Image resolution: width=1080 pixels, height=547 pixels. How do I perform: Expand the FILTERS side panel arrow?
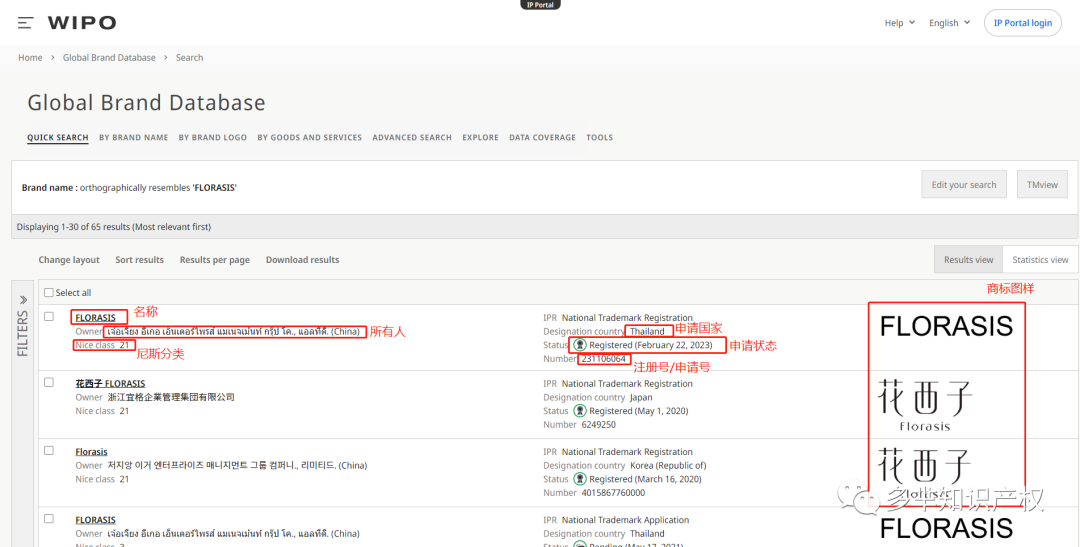click(23, 300)
